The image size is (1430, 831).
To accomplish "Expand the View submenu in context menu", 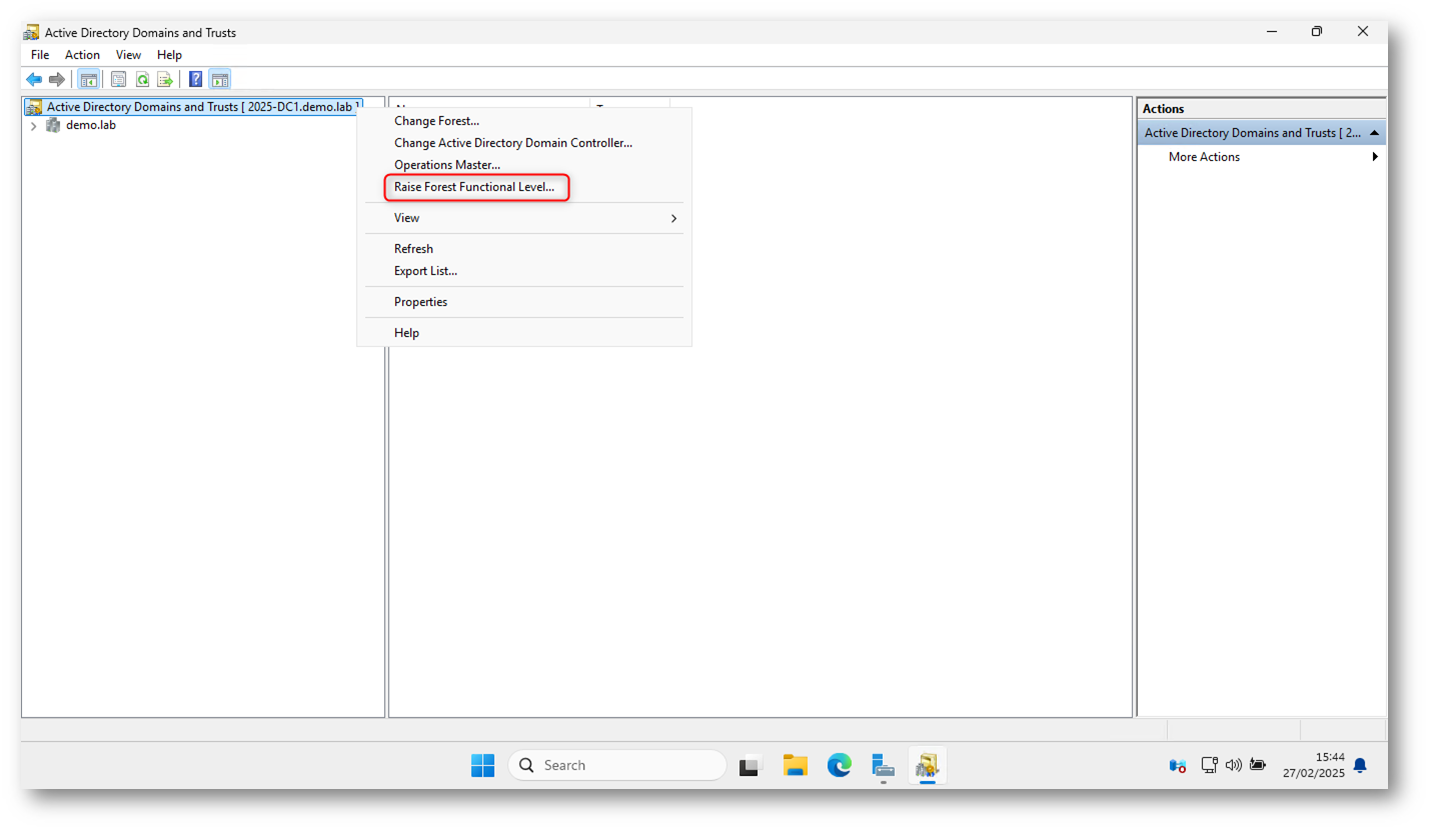I will pos(674,218).
